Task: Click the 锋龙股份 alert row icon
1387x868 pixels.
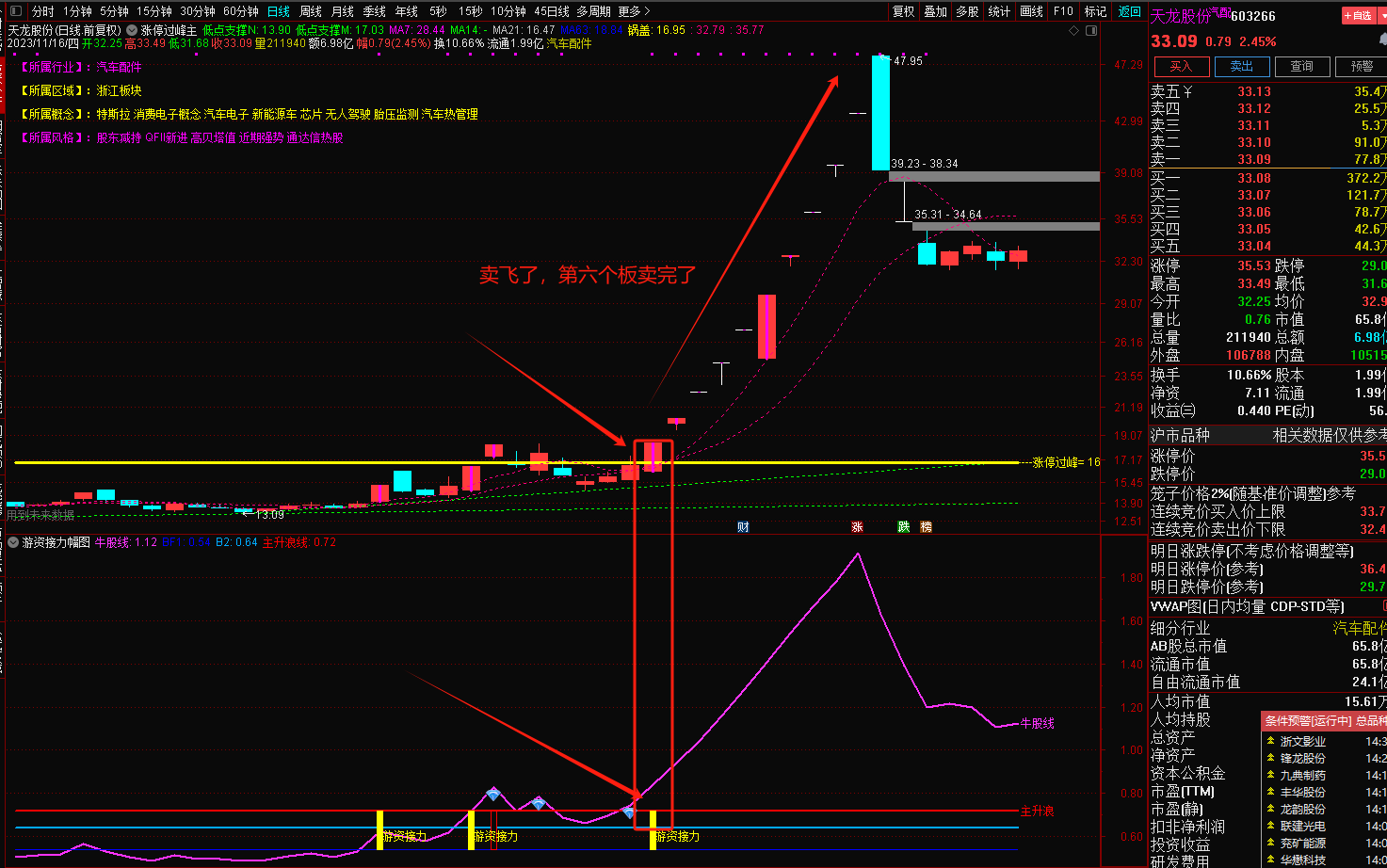Action: click(1271, 759)
